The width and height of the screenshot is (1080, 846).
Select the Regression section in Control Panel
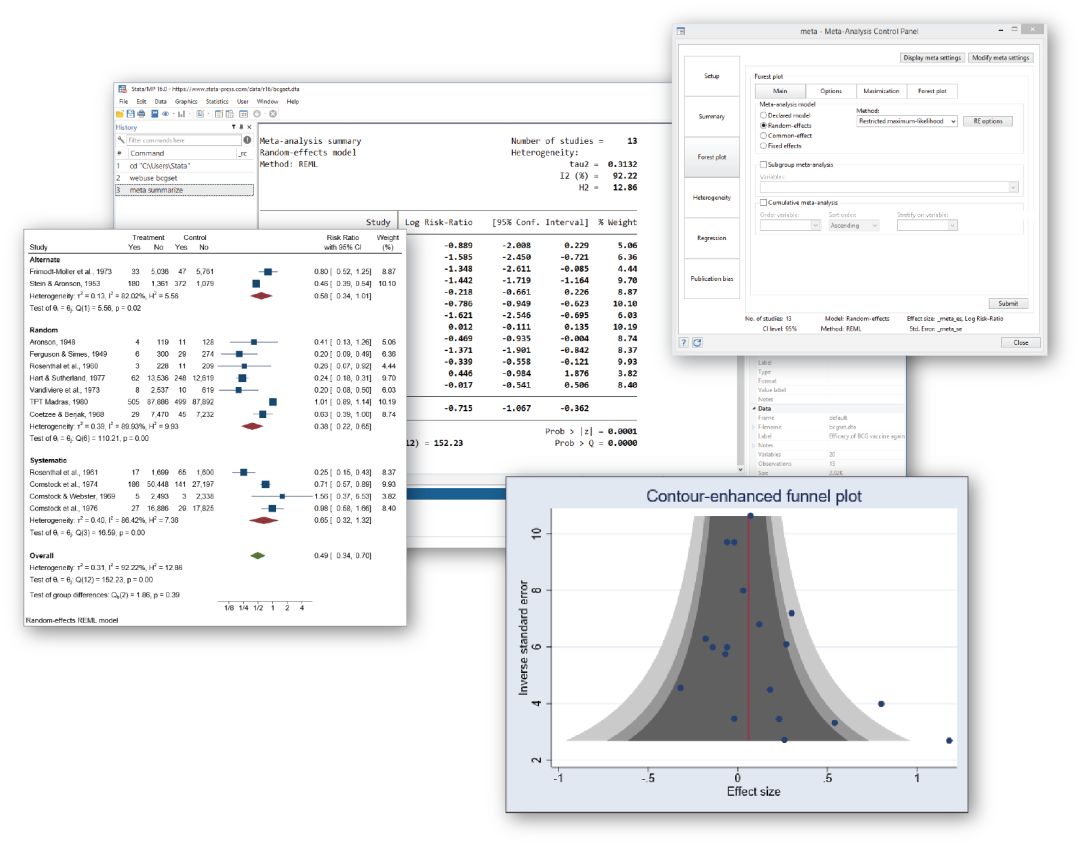tap(712, 238)
